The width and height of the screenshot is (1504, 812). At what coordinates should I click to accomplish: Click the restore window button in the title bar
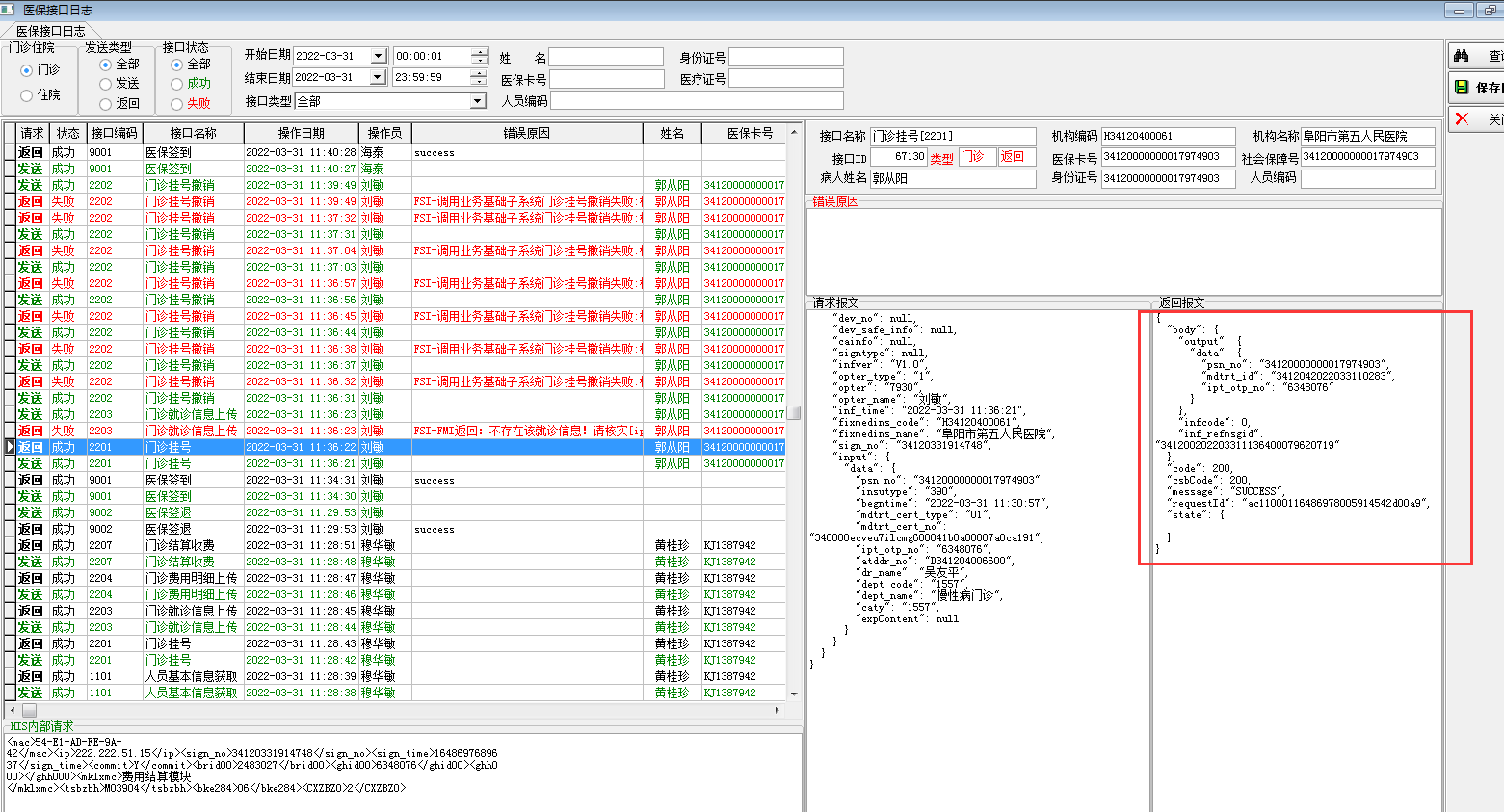point(1491,11)
